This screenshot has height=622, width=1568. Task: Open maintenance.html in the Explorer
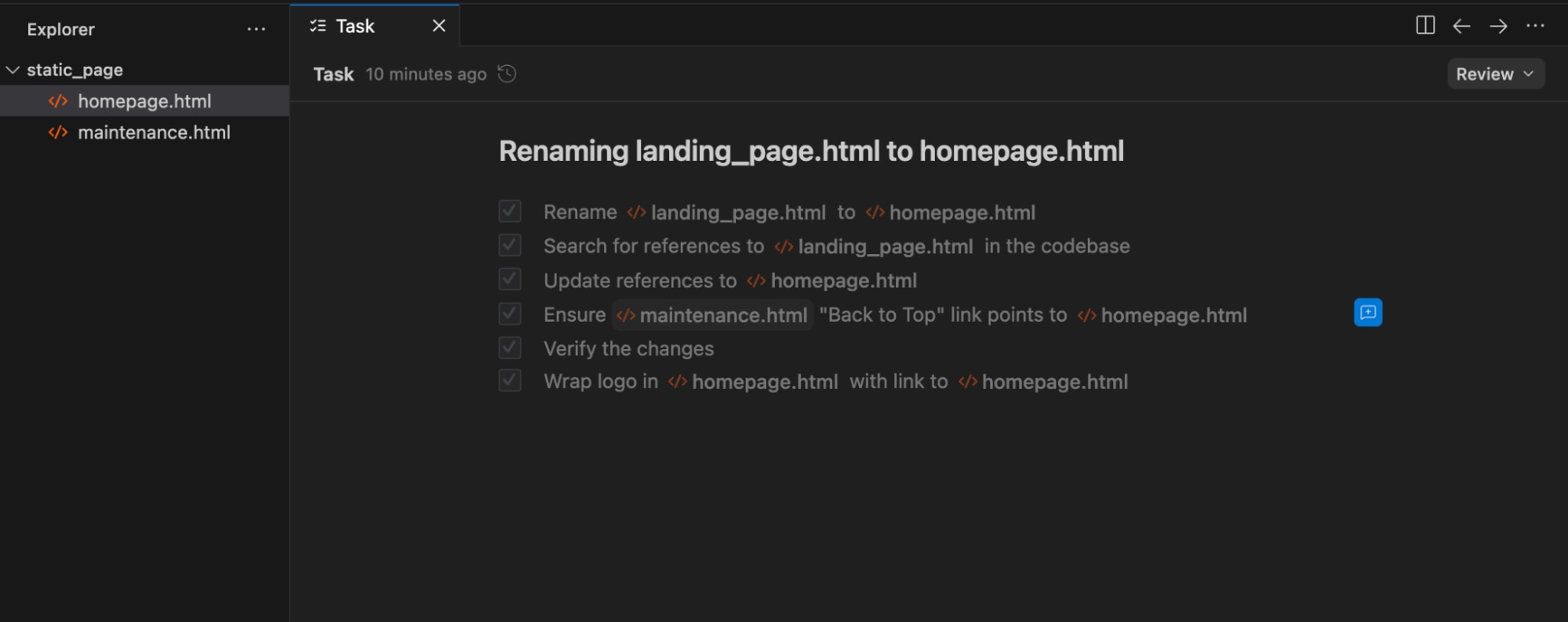154,133
